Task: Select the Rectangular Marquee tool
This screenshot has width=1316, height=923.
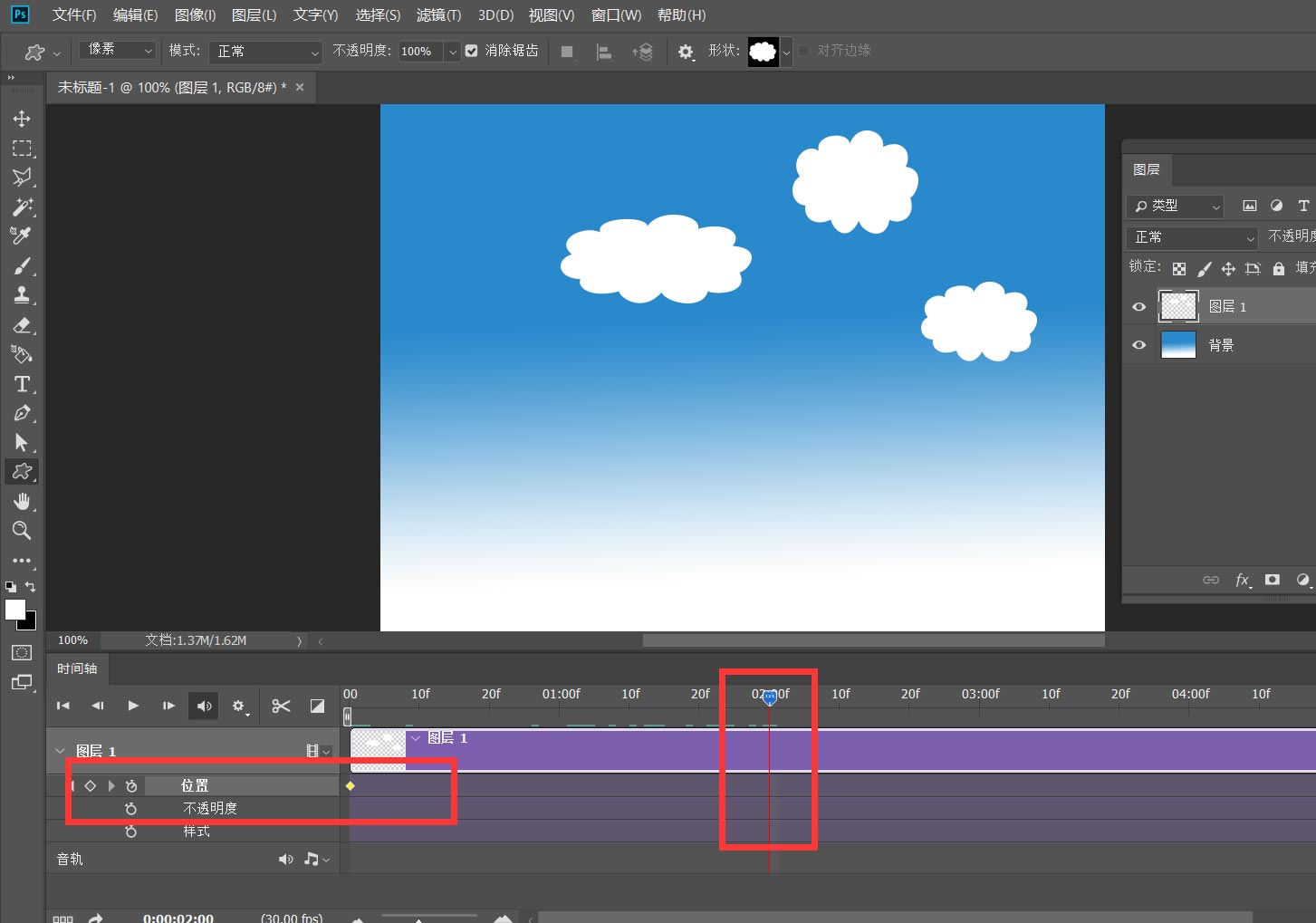Action: click(x=22, y=148)
